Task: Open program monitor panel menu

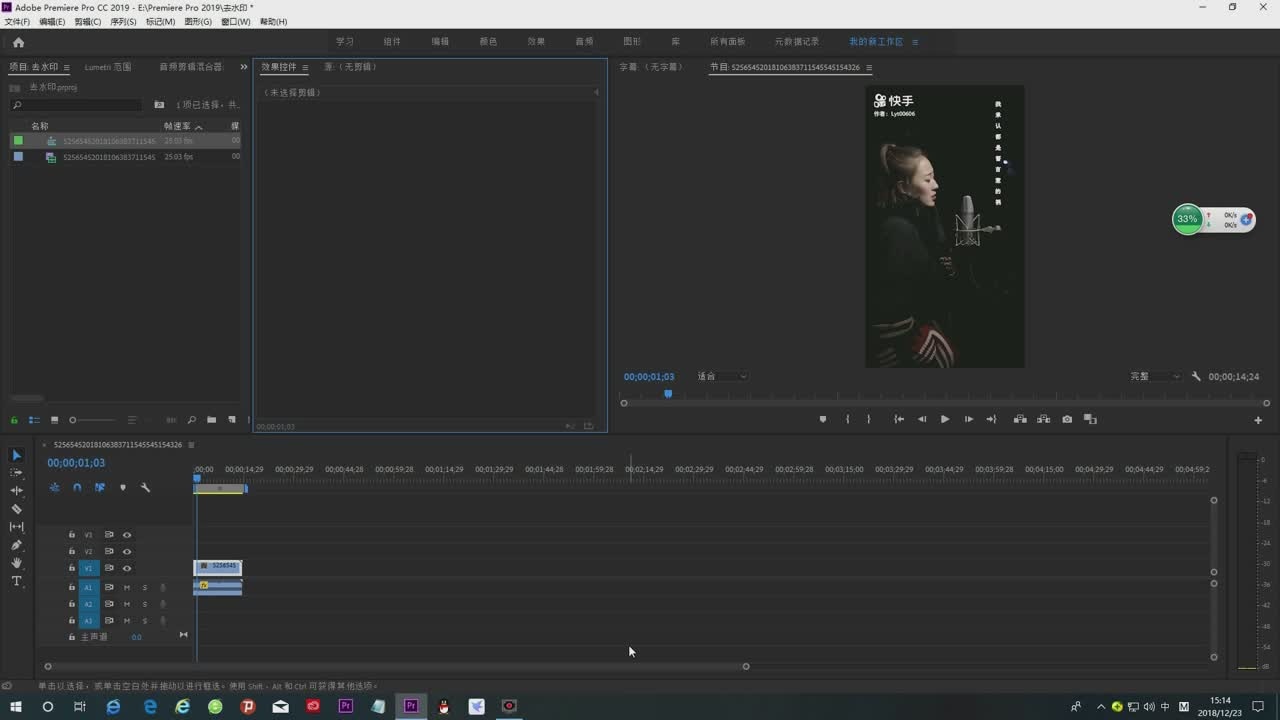Action: pos(869,67)
